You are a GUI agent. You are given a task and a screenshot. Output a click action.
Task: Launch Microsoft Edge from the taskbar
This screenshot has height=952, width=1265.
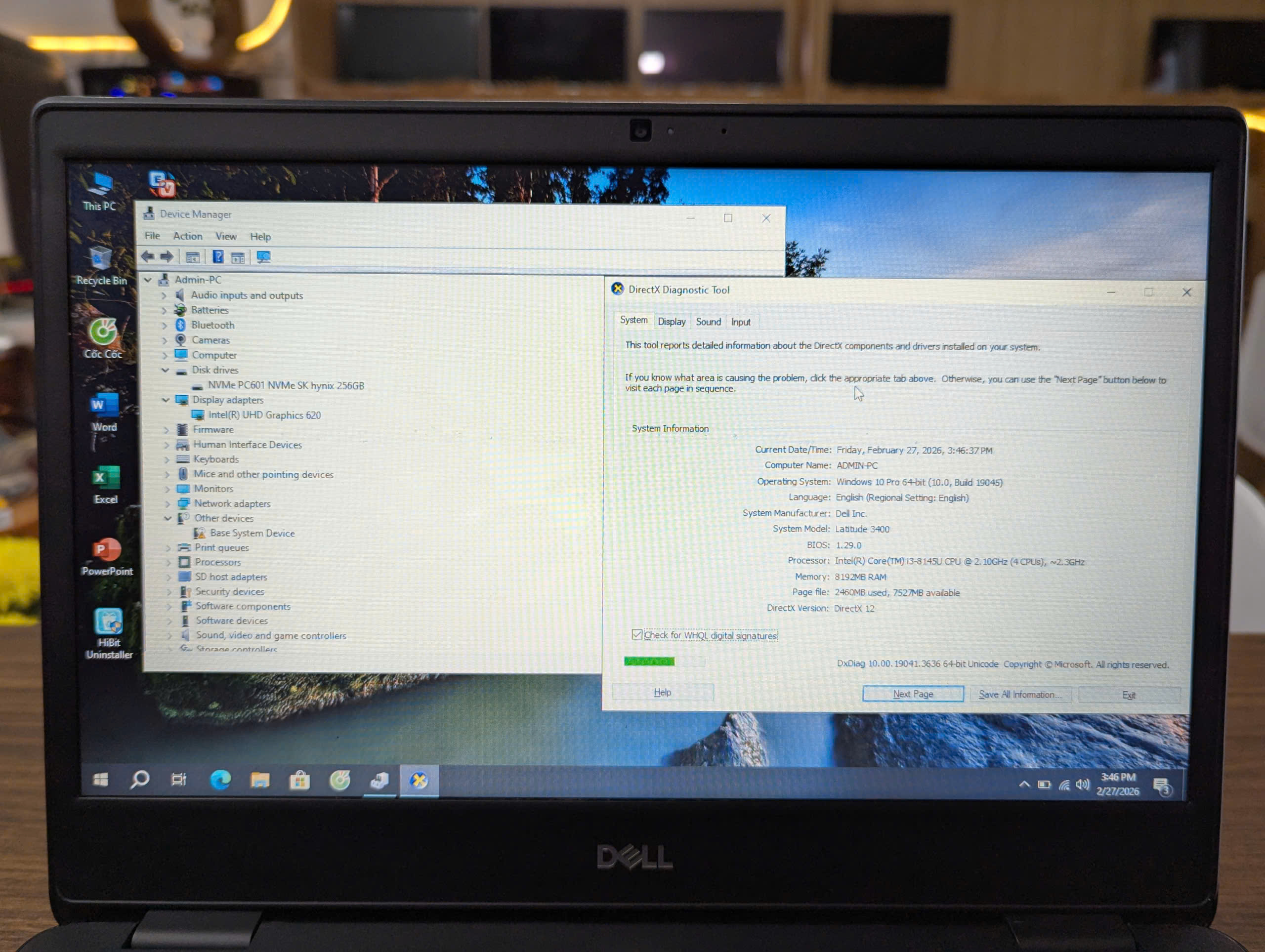coord(220,779)
